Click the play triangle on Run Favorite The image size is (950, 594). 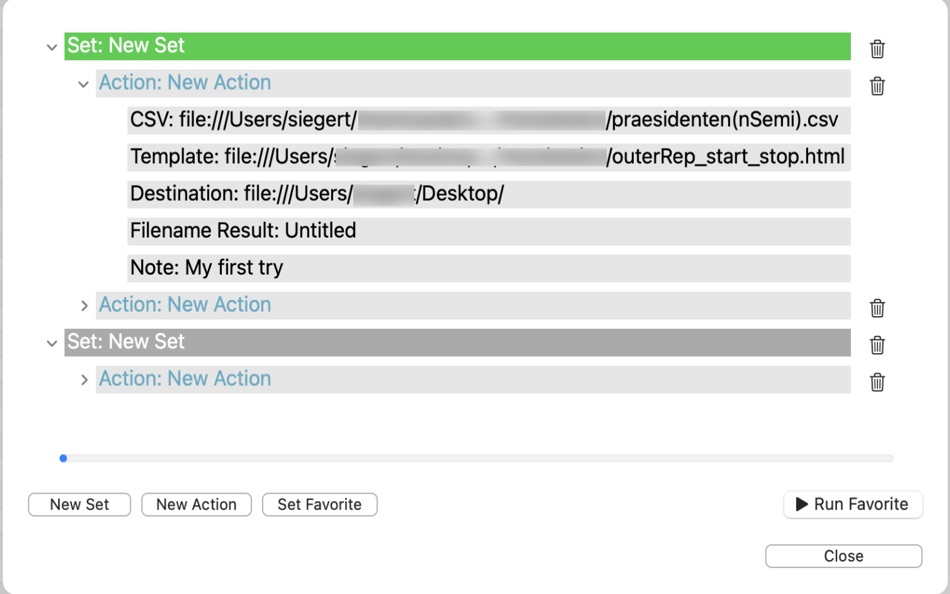(800, 504)
